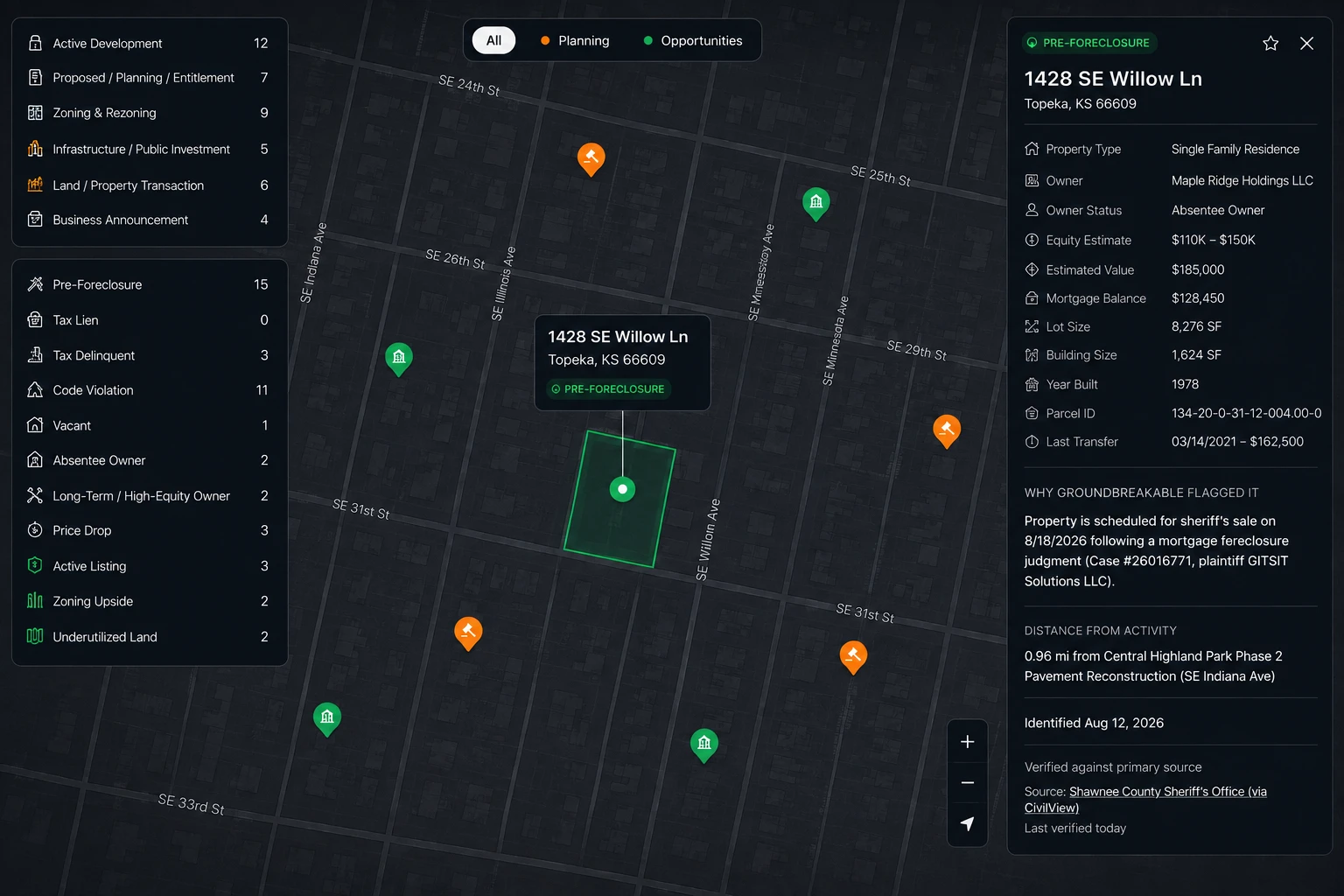Click the Equity Estimate $110K – $150K
Image resolution: width=1344 pixels, height=896 pixels.
pyautogui.click(x=1213, y=240)
